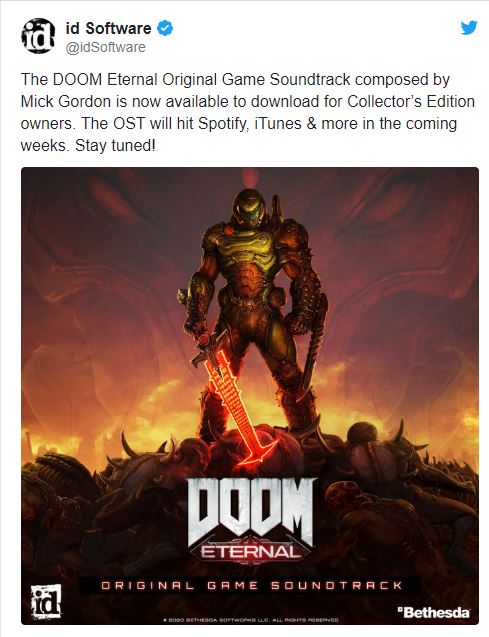Click the Original Game Soundtrack banner text

click(251, 585)
